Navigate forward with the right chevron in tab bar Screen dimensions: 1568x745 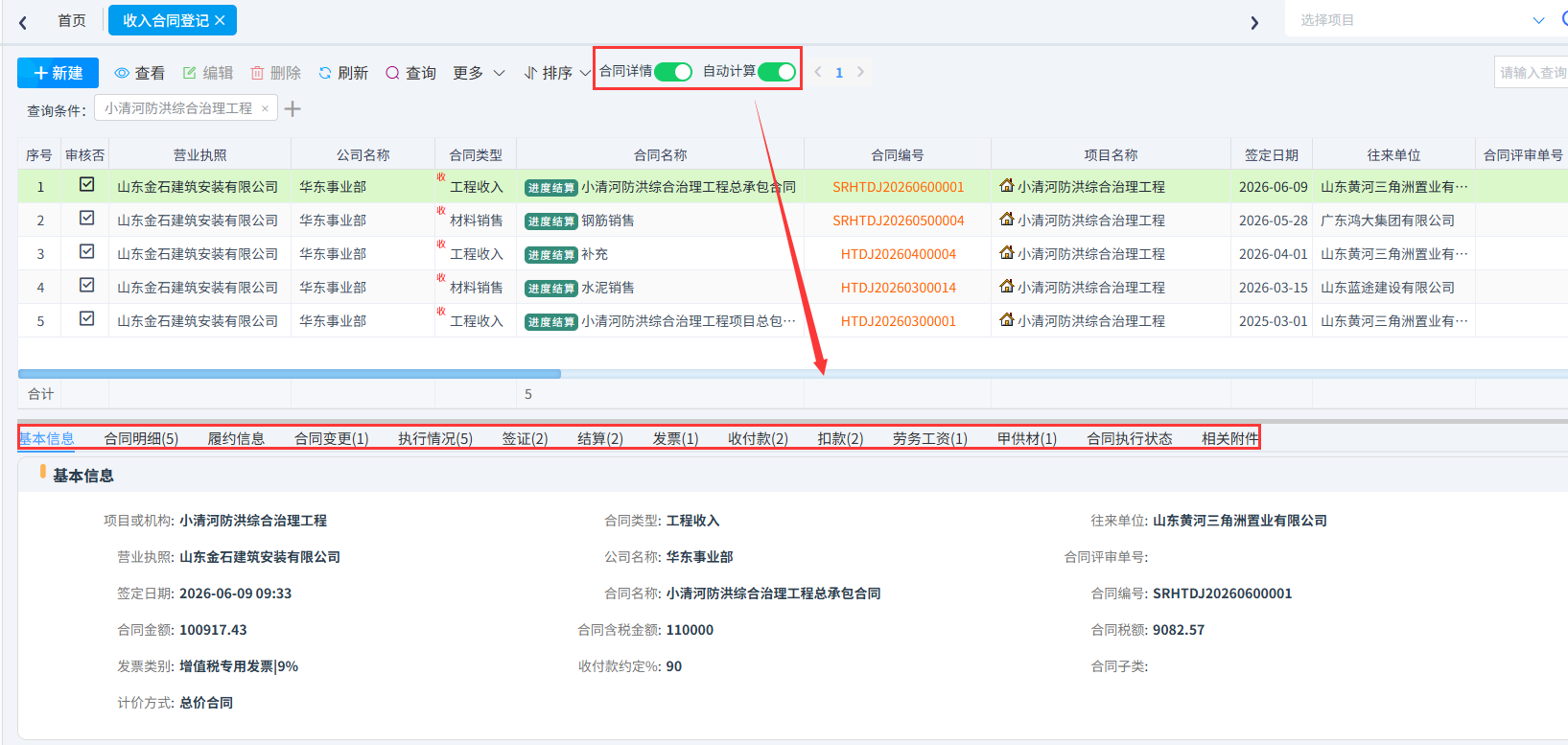[1254, 22]
